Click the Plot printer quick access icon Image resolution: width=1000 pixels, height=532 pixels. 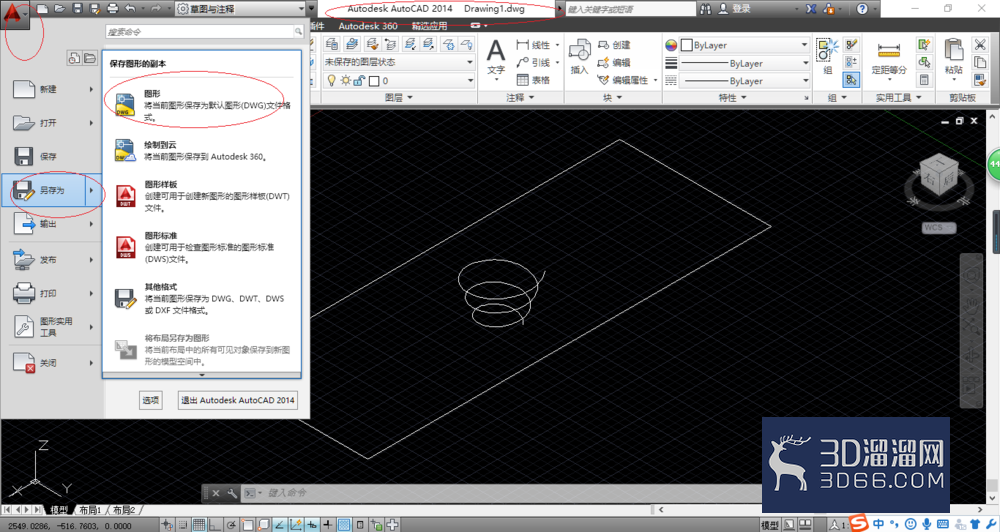(x=112, y=9)
